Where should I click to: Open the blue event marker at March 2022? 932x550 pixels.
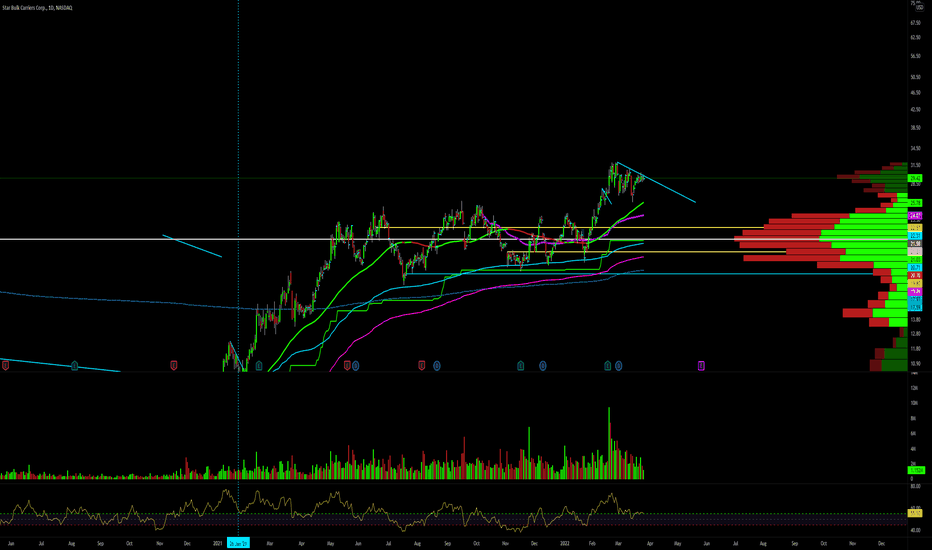pos(619,366)
